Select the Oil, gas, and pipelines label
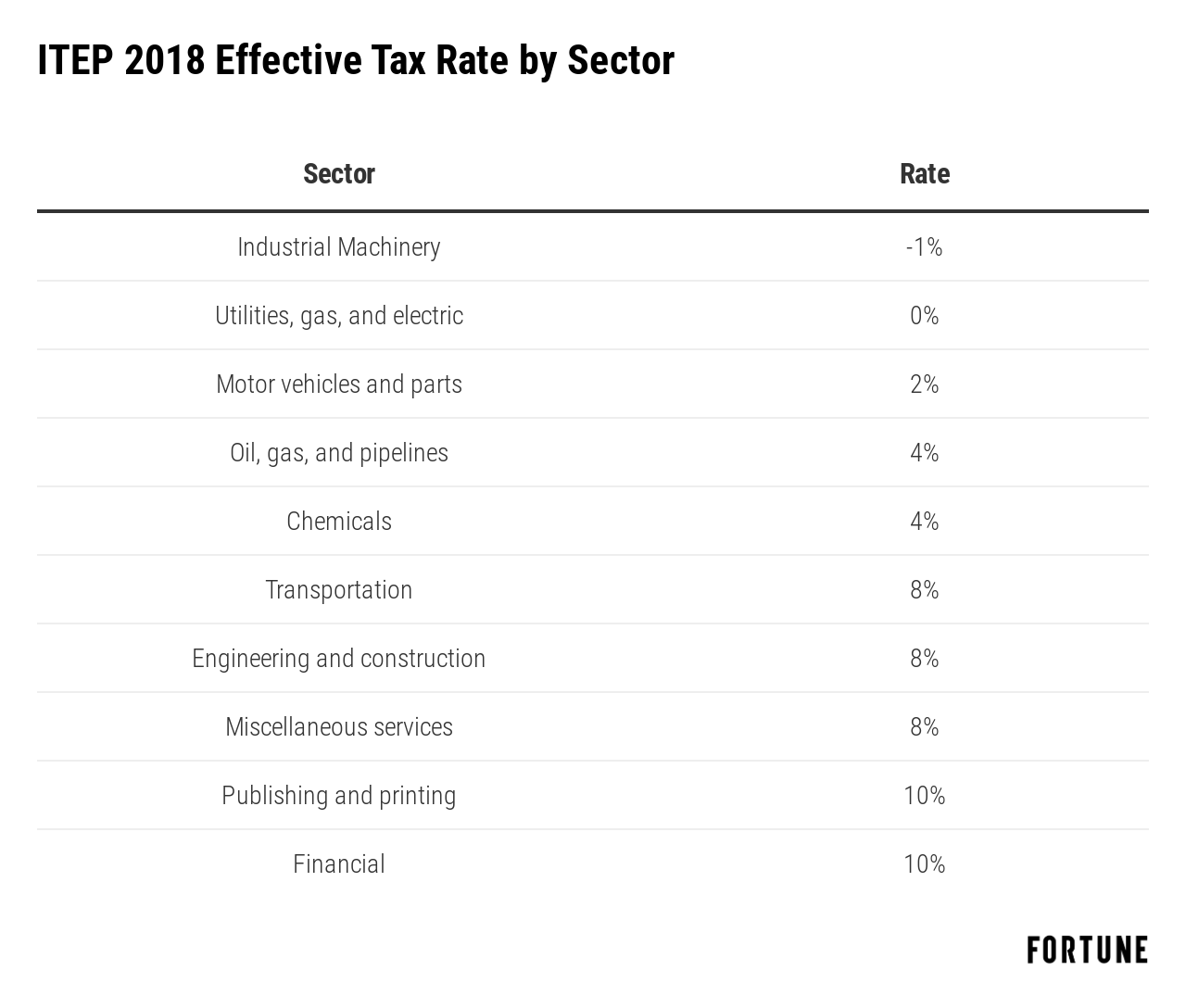Image resolution: width=1186 pixels, height=1008 pixels. 339,453
